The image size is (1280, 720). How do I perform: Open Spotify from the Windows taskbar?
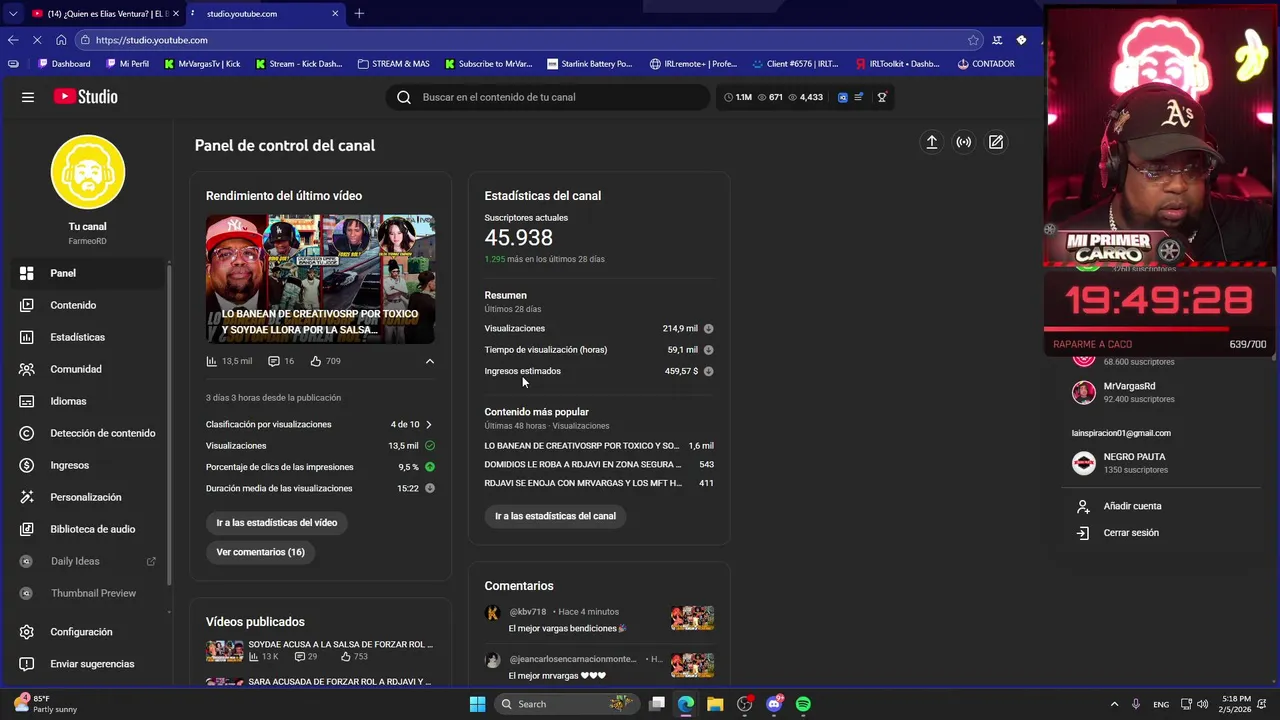803,704
